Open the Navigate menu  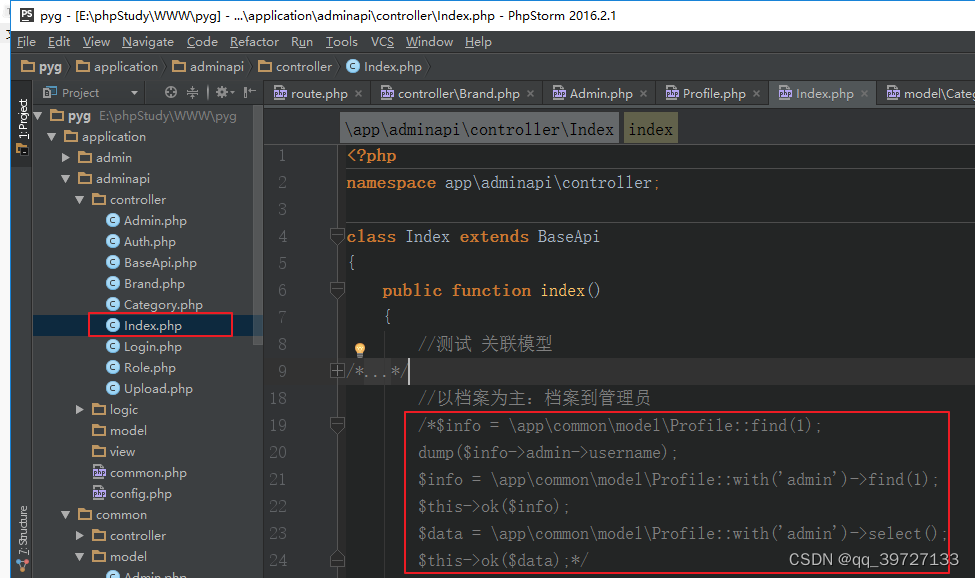[148, 42]
